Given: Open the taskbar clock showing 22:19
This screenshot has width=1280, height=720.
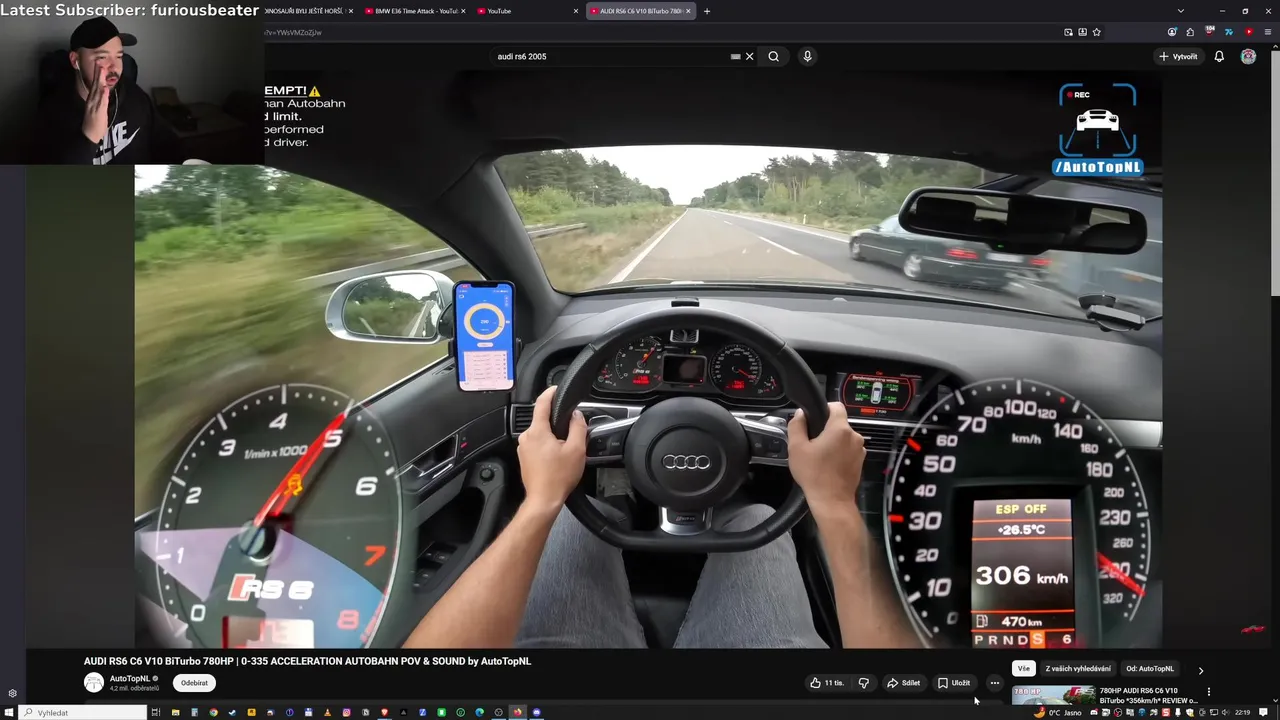Looking at the screenshot, I should 1242,713.
